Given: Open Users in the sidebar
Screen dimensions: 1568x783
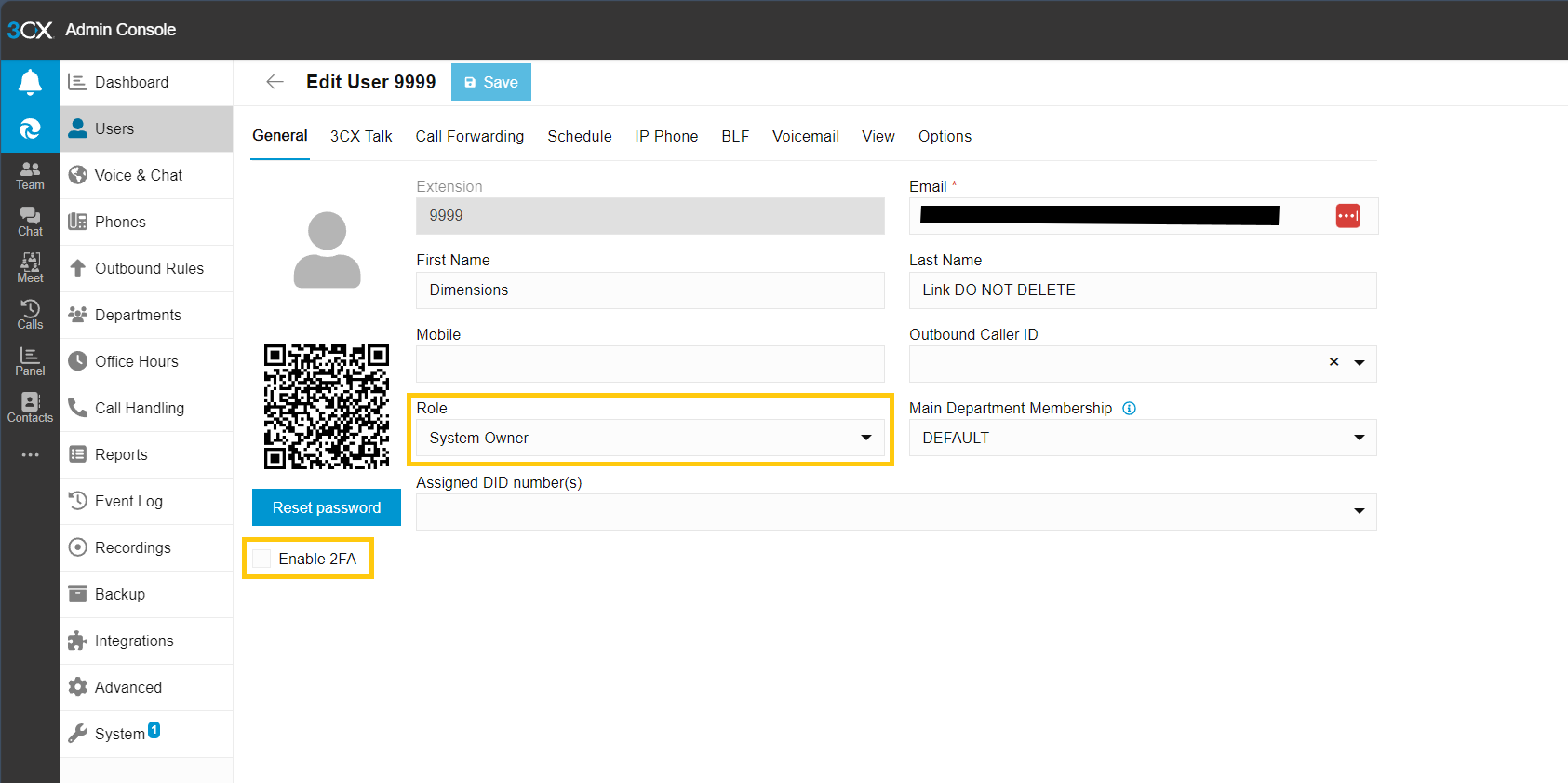Looking at the screenshot, I should pyautogui.click(x=146, y=128).
